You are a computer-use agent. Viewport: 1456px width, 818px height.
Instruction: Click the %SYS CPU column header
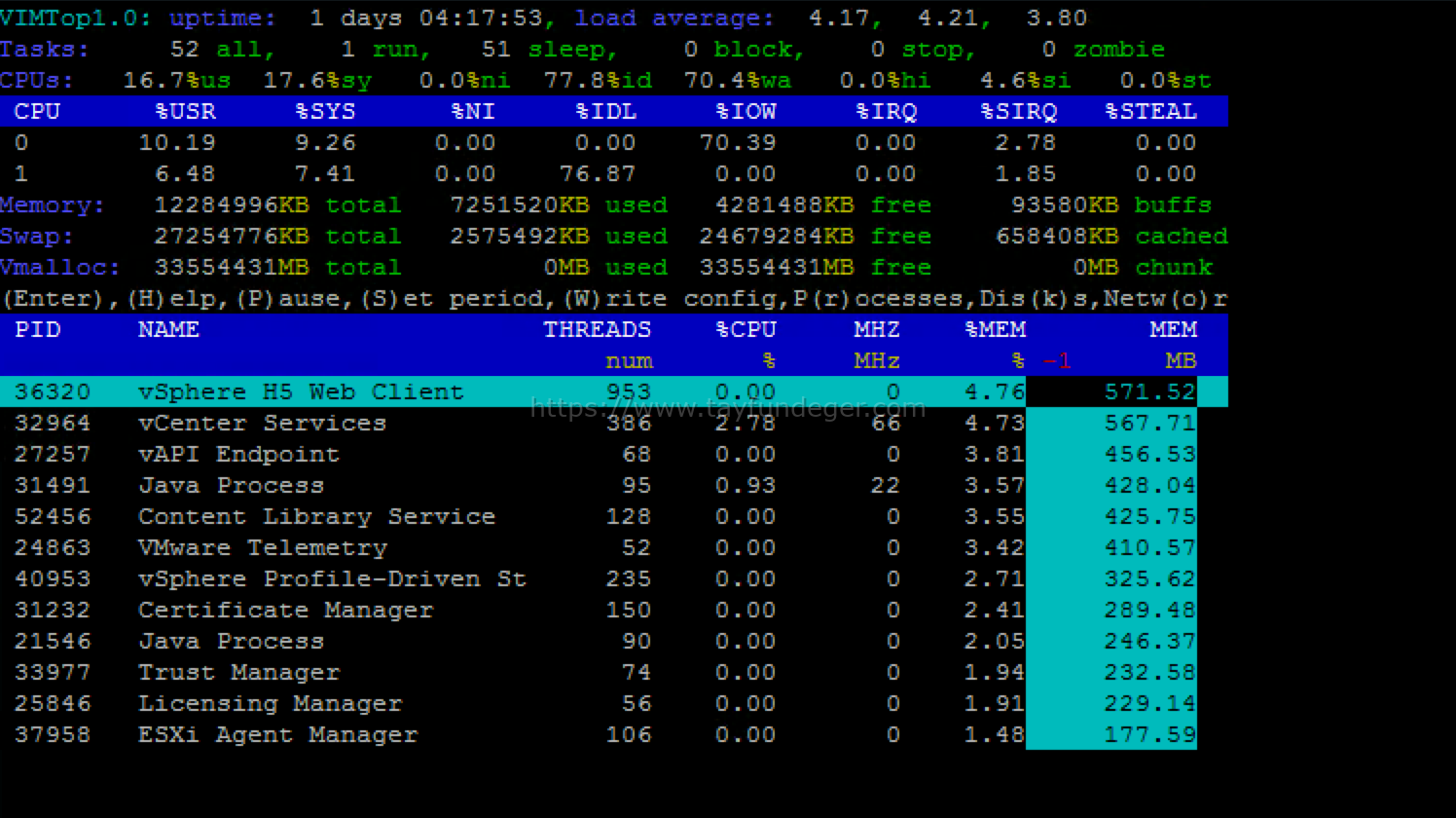pos(325,111)
